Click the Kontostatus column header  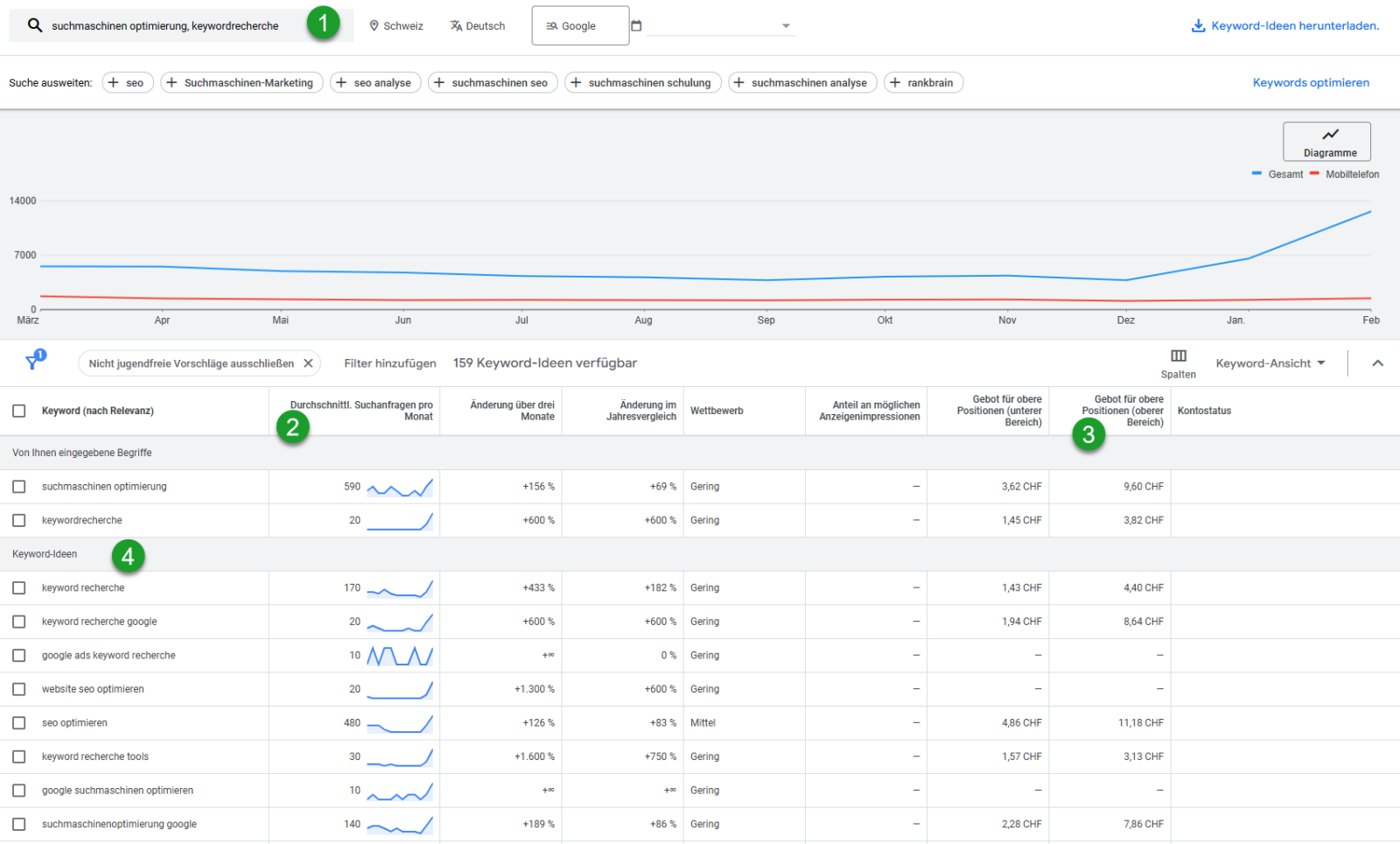pos(1204,411)
